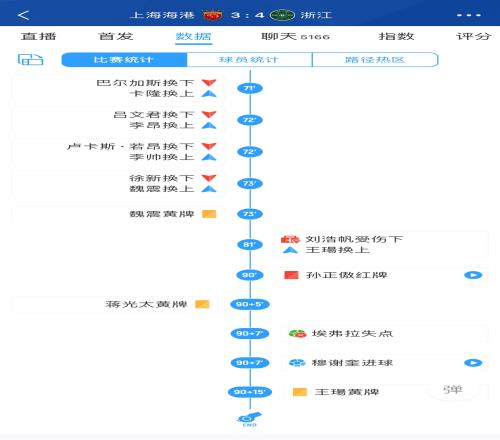This screenshot has height=440, width=500.
Task: Click the 72' marker beside 卢卡斯·若昂换下
Action: coord(250,152)
